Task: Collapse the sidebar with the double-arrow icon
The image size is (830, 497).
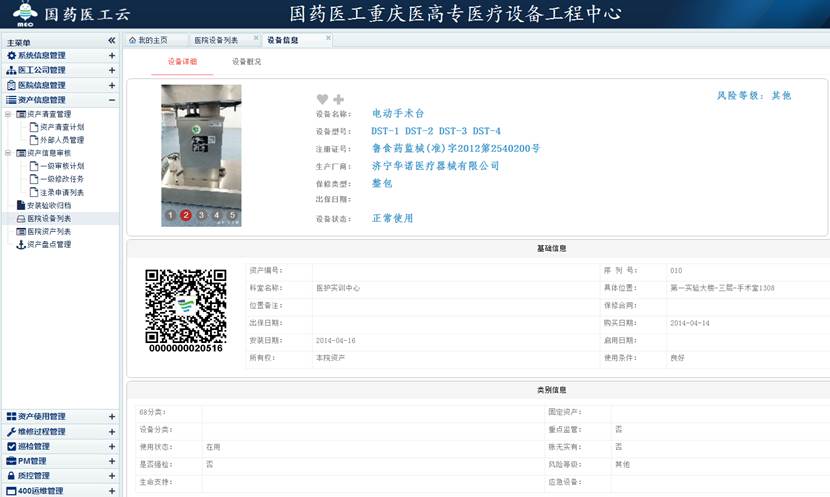Action: point(112,41)
